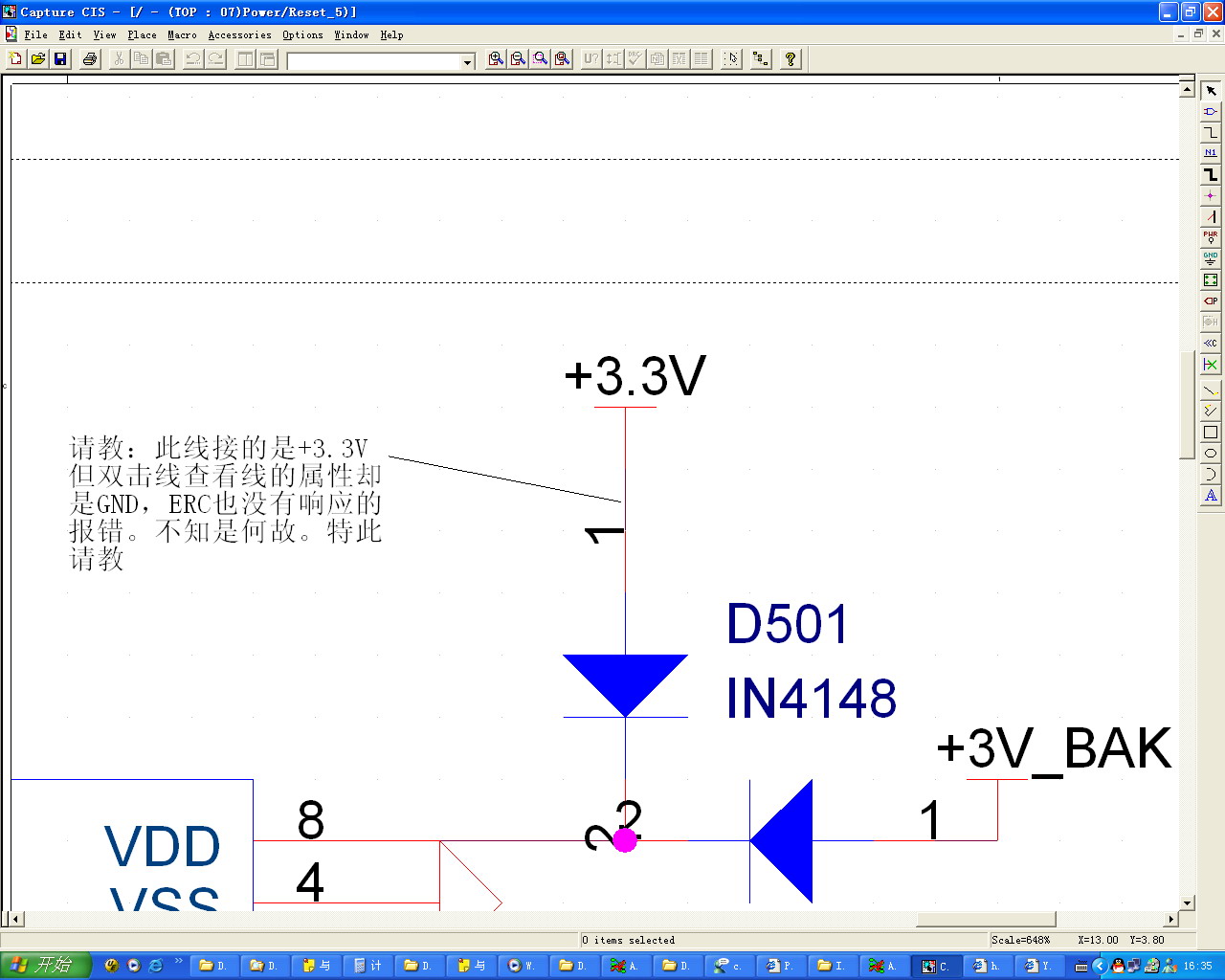Viewport: 1225px width, 980px height.
Task: Open the Edit menu
Action: (70, 34)
